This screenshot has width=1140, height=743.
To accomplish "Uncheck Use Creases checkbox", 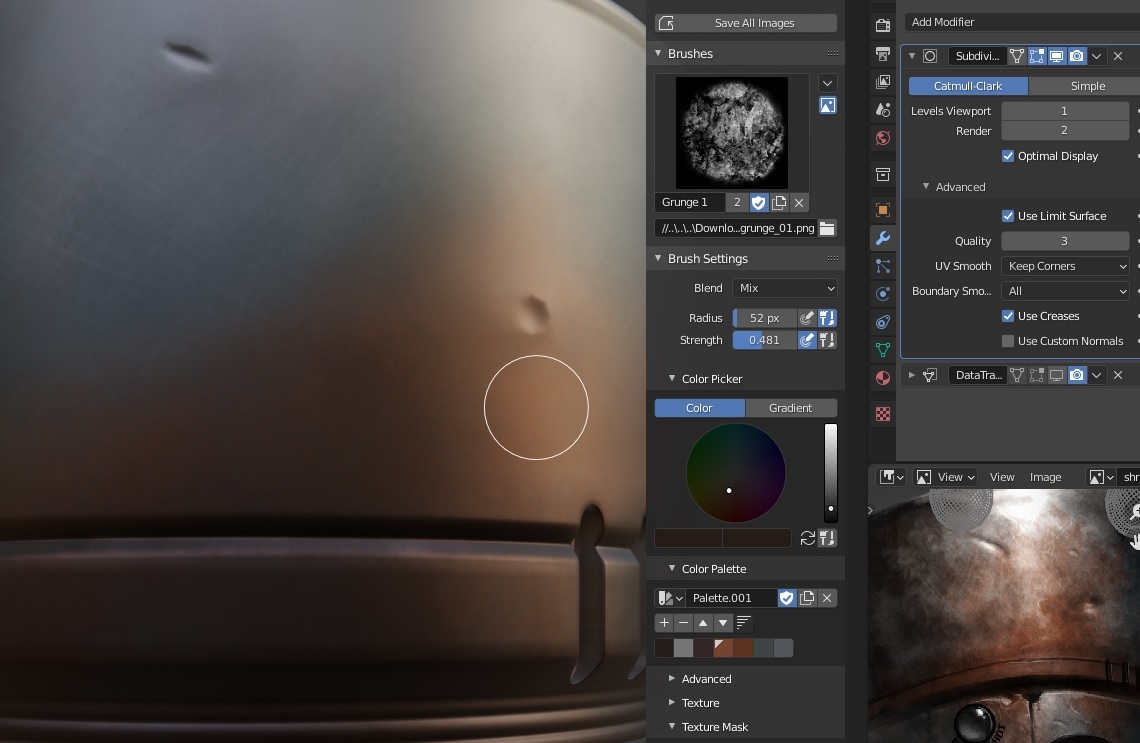I will click(x=1008, y=316).
